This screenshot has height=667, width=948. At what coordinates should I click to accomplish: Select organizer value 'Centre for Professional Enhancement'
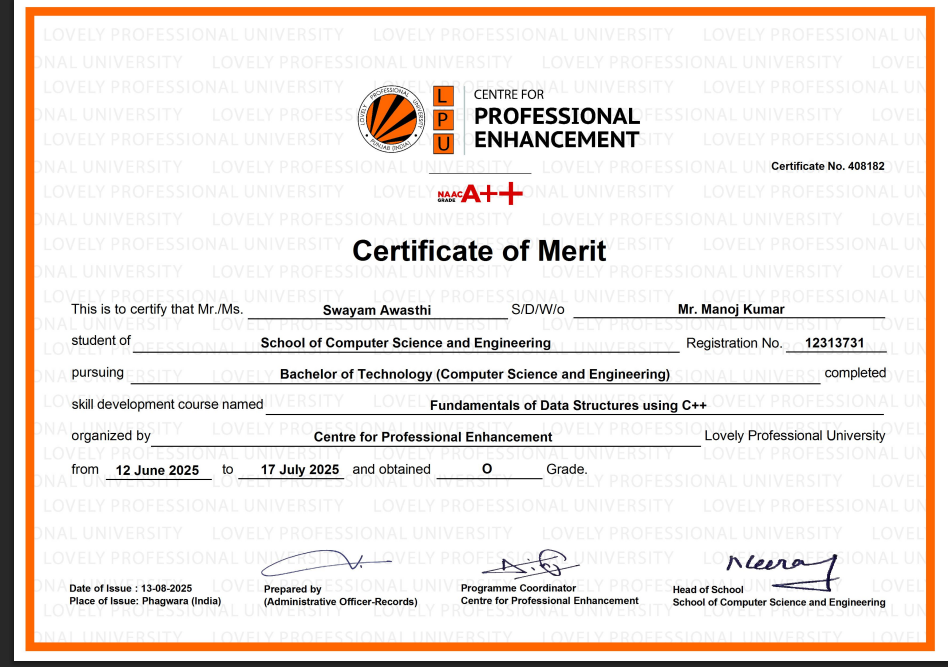[433, 437]
